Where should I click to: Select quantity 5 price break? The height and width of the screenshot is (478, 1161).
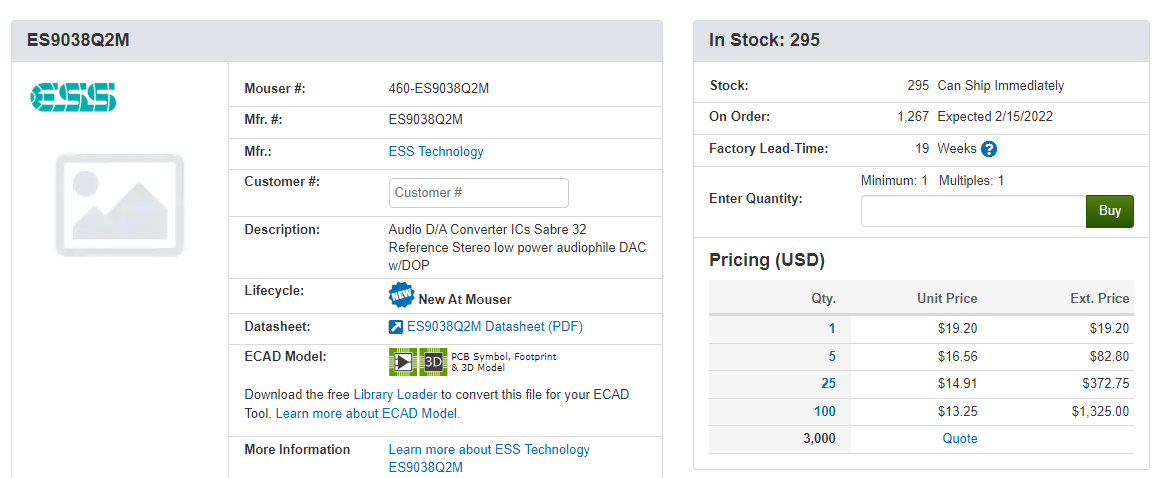(832, 357)
